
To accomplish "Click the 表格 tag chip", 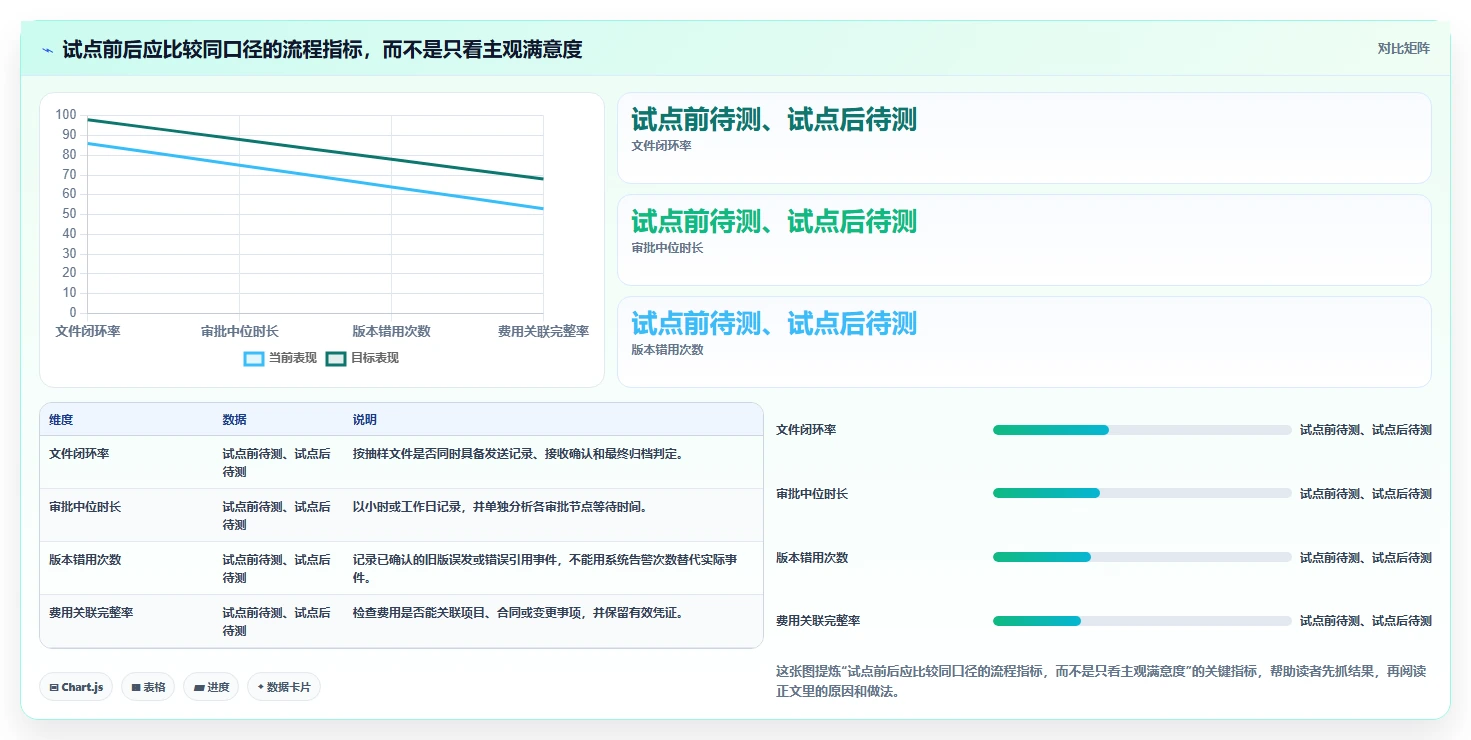I will [x=148, y=687].
